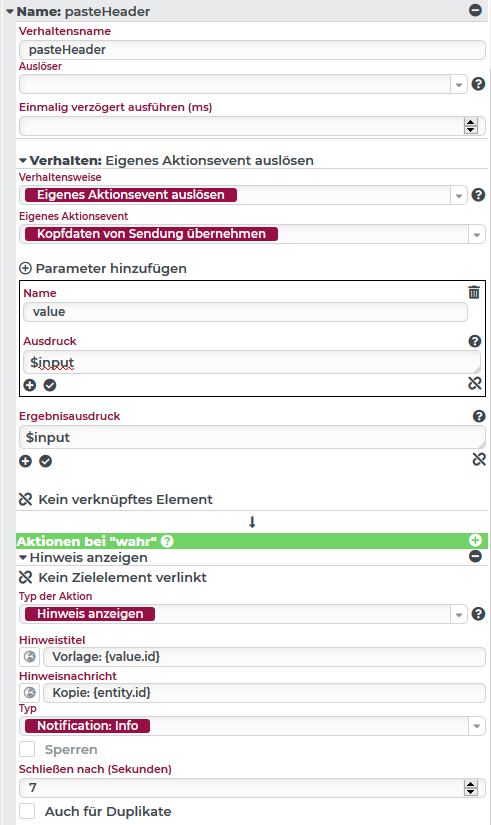Image resolution: width=491 pixels, height=825 pixels.
Task: Add an action with the green-bar plus icon
Action: coord(475,540)
